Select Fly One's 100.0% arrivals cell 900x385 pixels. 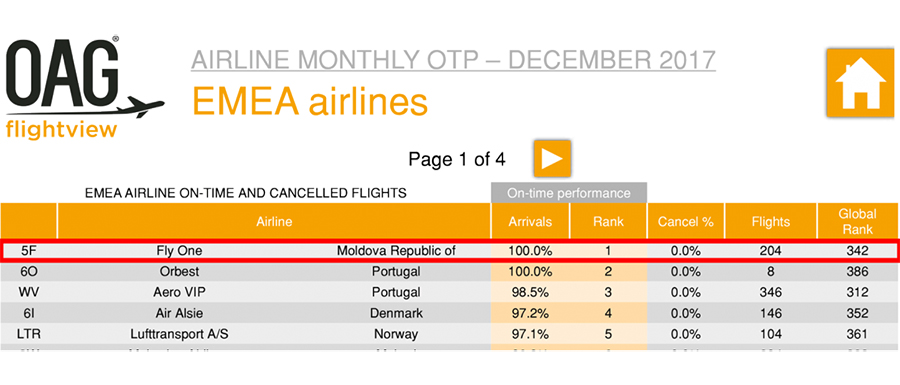[x=530, y=251]
